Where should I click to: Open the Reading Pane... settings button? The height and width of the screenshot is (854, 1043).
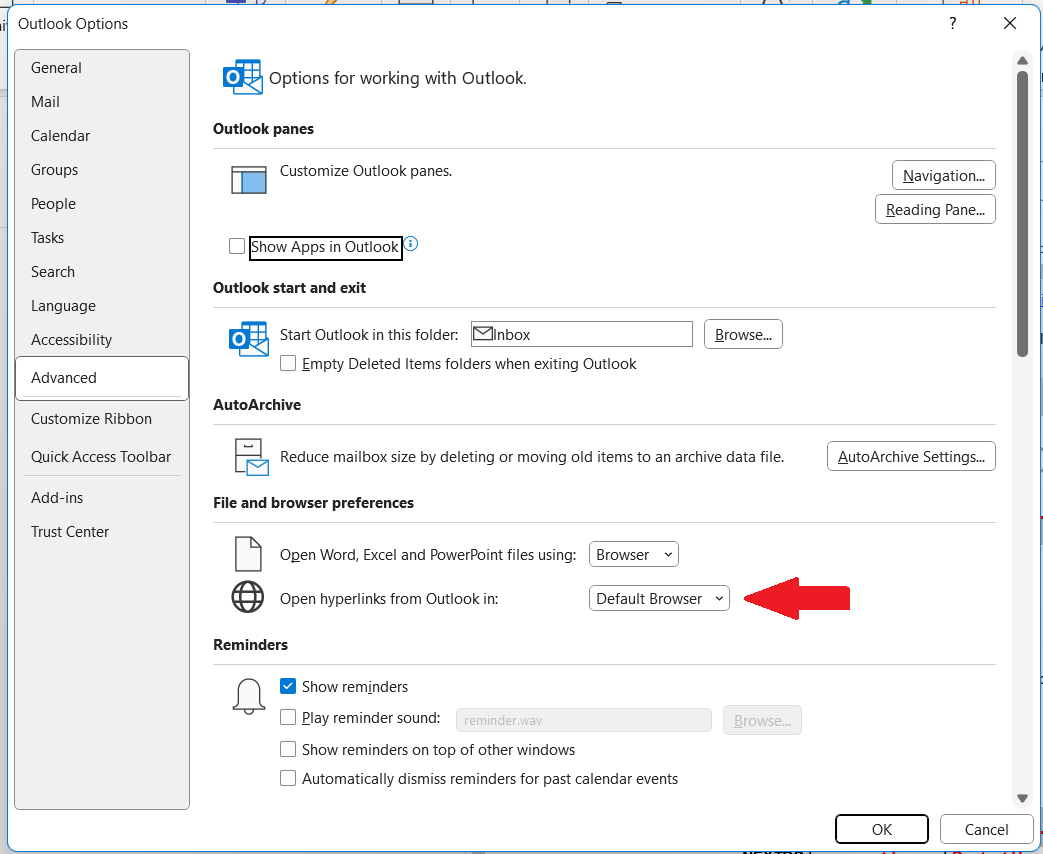click(935, 209)
